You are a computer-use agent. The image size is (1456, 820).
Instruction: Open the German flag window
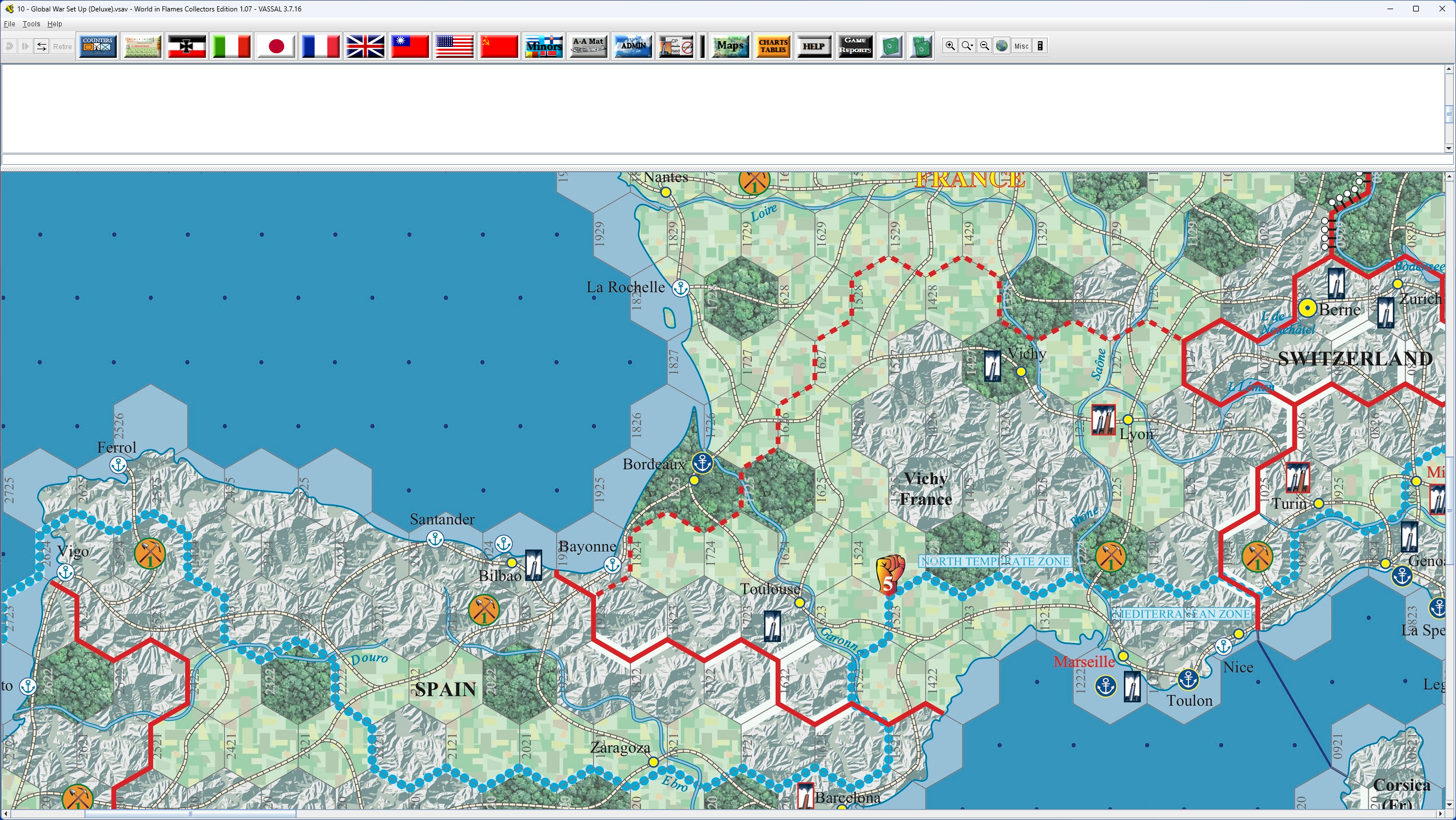[x=186, y=46]
